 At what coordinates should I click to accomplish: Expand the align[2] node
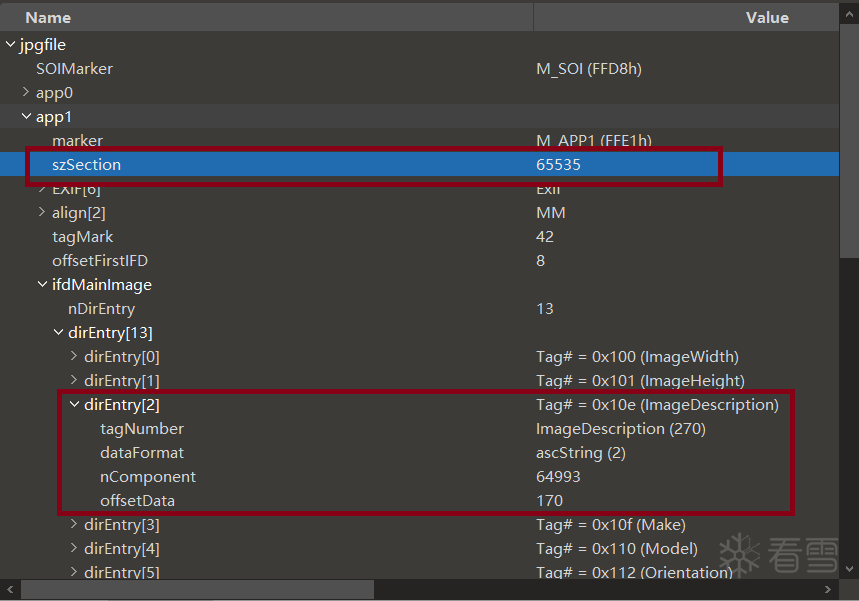[x=42, y=213]
